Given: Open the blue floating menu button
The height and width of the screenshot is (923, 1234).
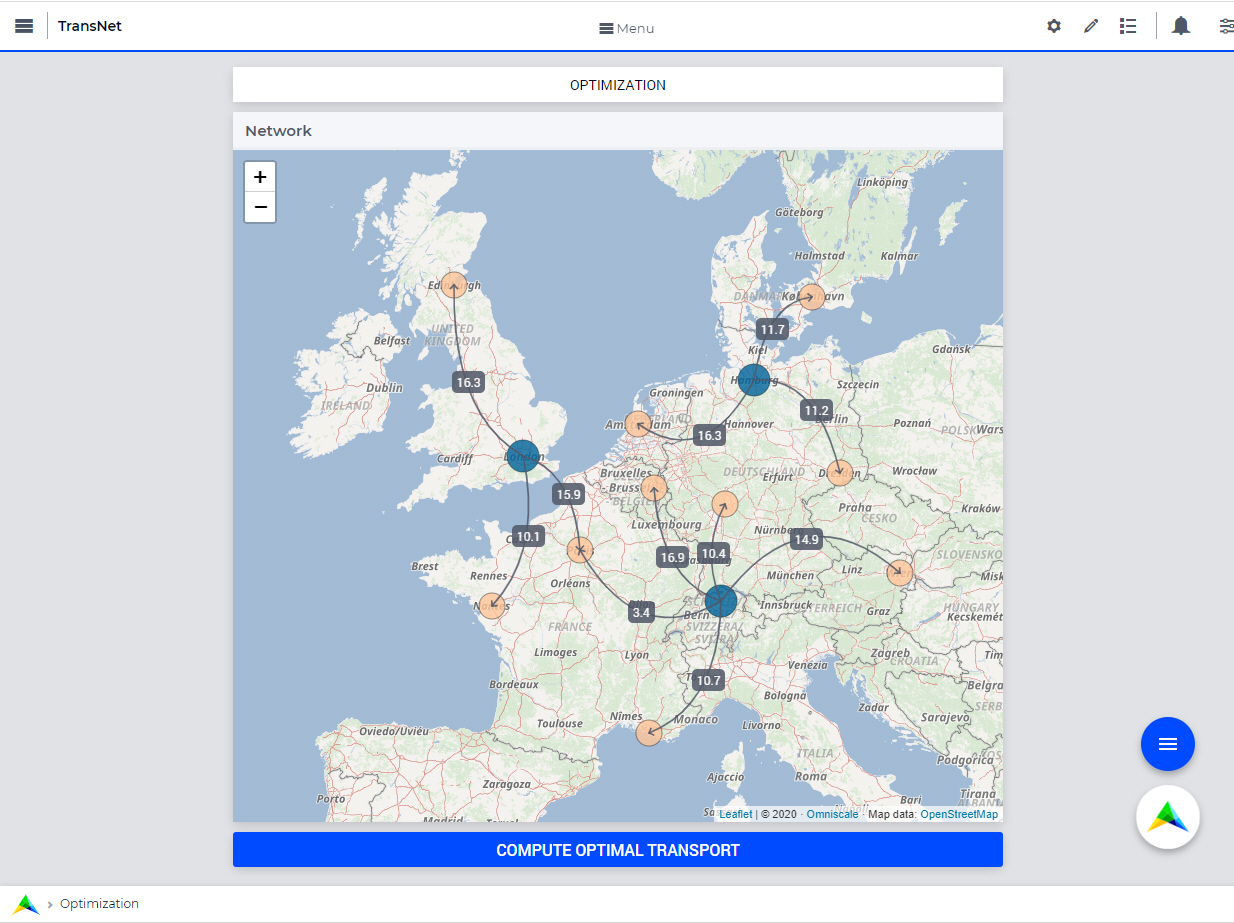Looking at the screenshot, I should (1168, 744).
